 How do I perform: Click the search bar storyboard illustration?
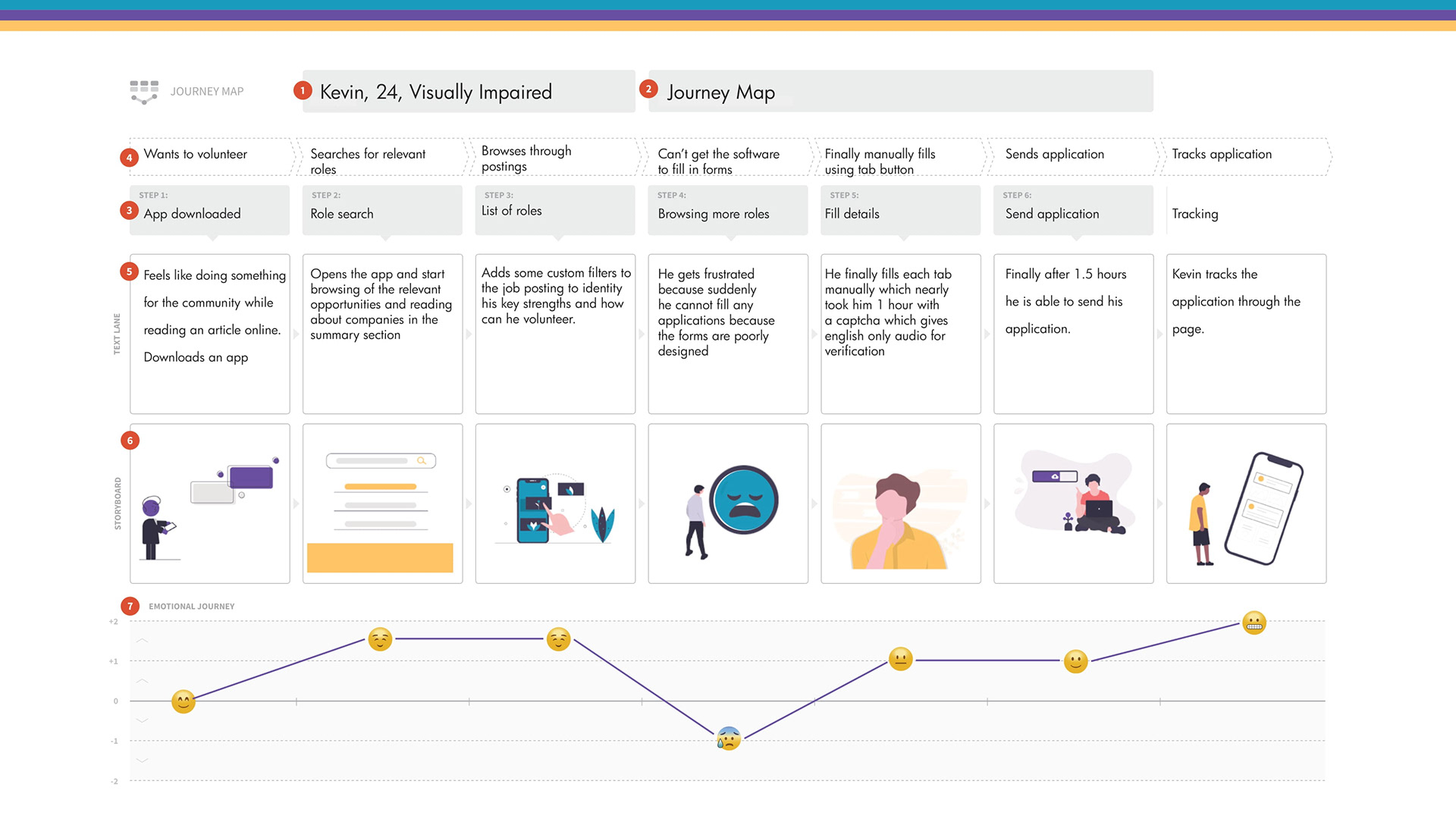pos(381,460)
